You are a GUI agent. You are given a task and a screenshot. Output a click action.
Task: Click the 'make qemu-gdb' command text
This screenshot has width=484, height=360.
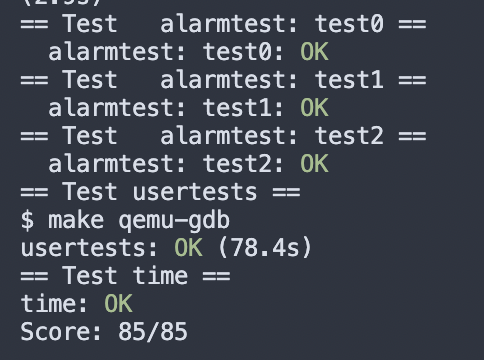tap(139, 221)
